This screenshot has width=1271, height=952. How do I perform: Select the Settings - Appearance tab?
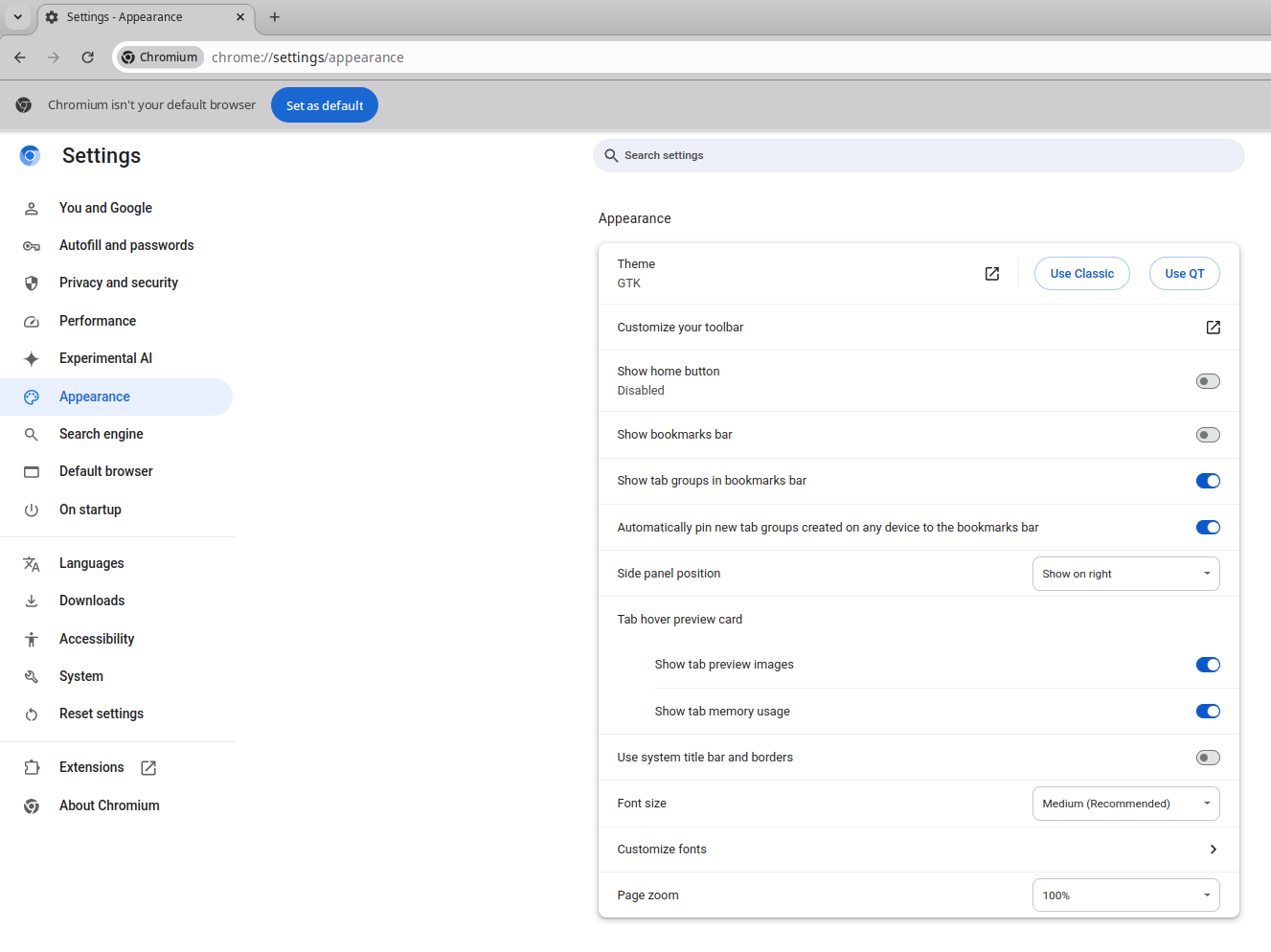coord(146,17)
